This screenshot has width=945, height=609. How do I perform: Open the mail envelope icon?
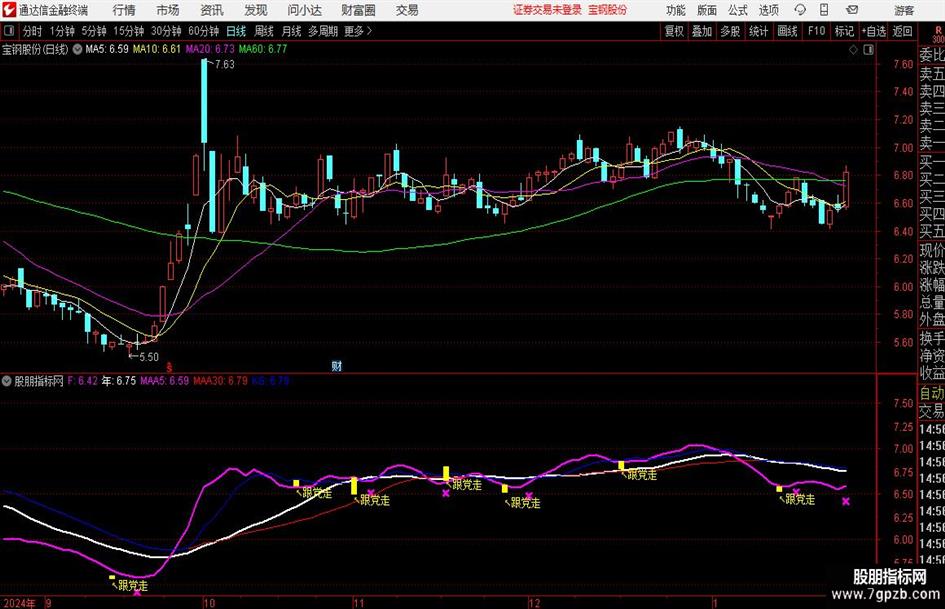click(x=852, y=10)
